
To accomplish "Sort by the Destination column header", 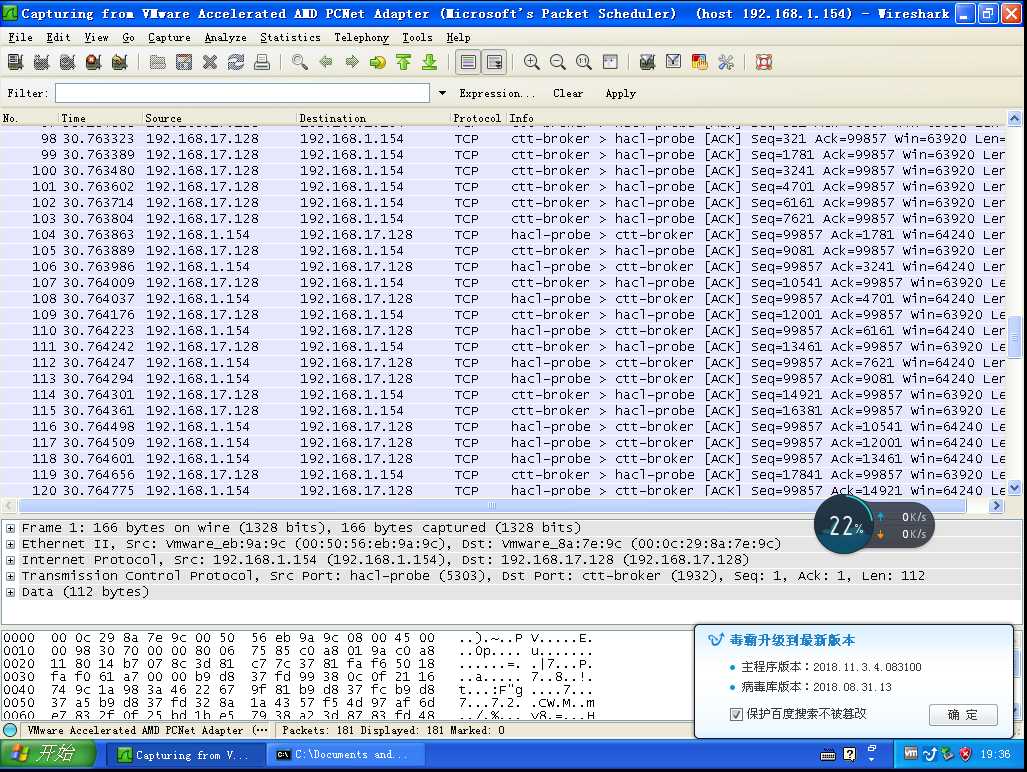I will tap(372, 118).
